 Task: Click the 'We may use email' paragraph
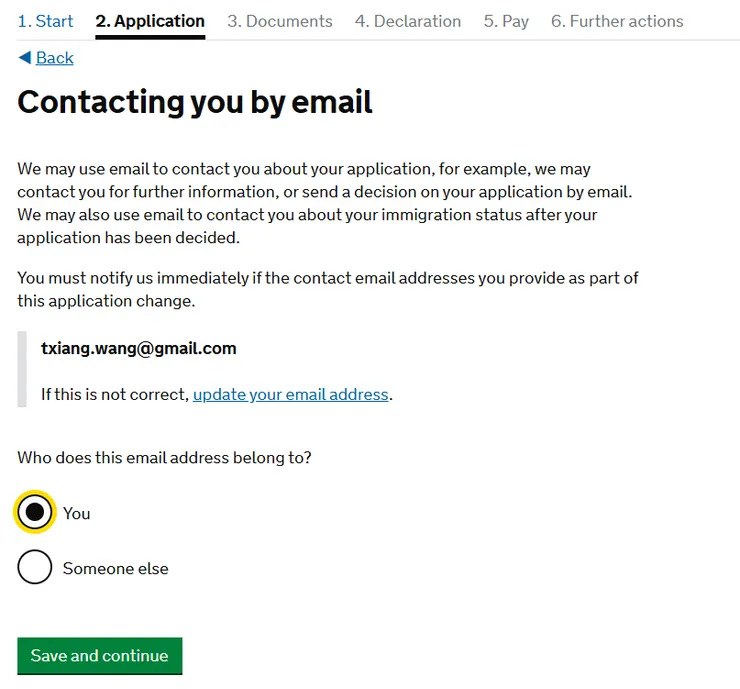pyautogui.click(x=324, y=203)
